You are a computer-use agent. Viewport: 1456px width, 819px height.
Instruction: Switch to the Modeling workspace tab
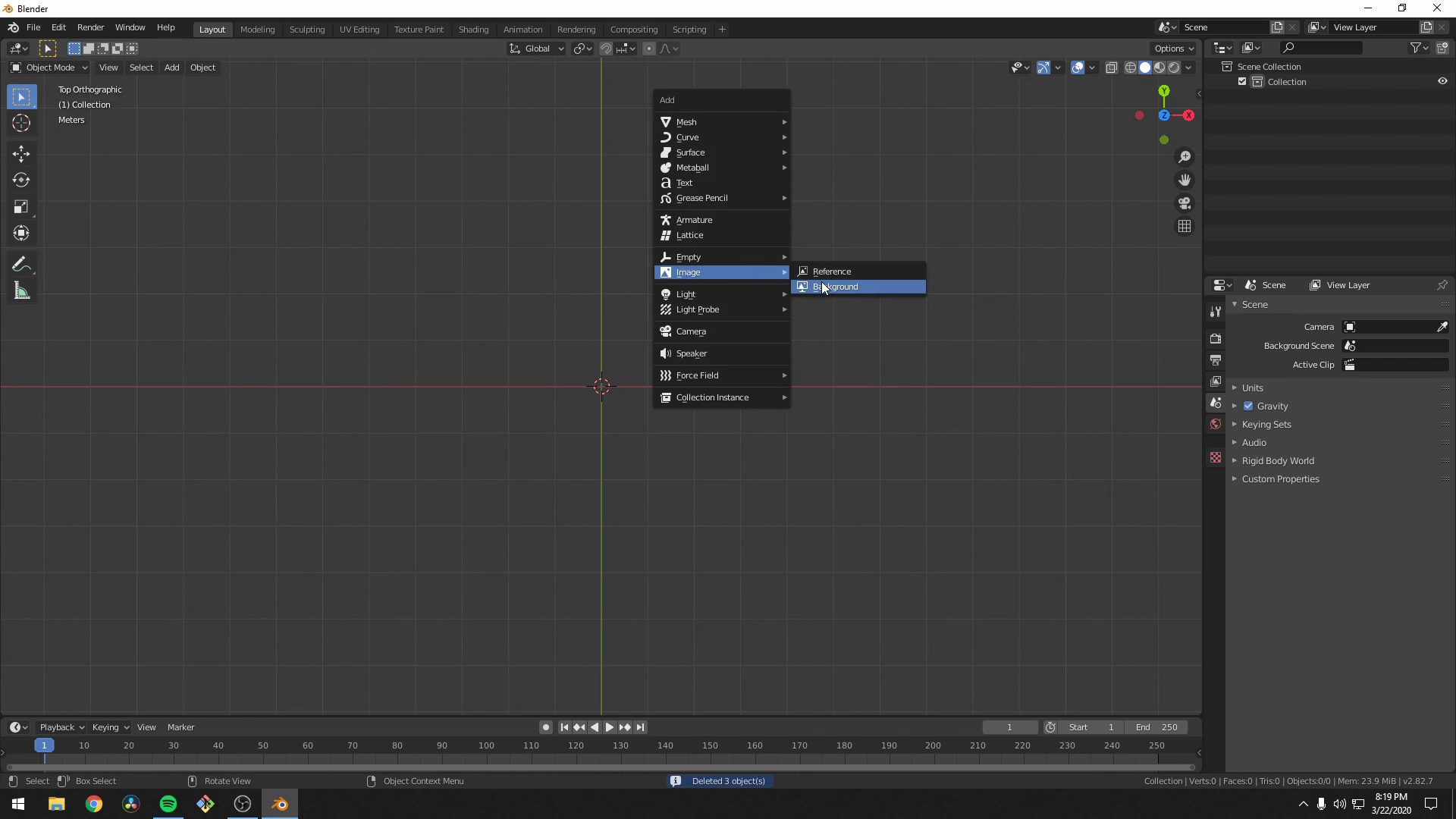[x=257, y=29]
